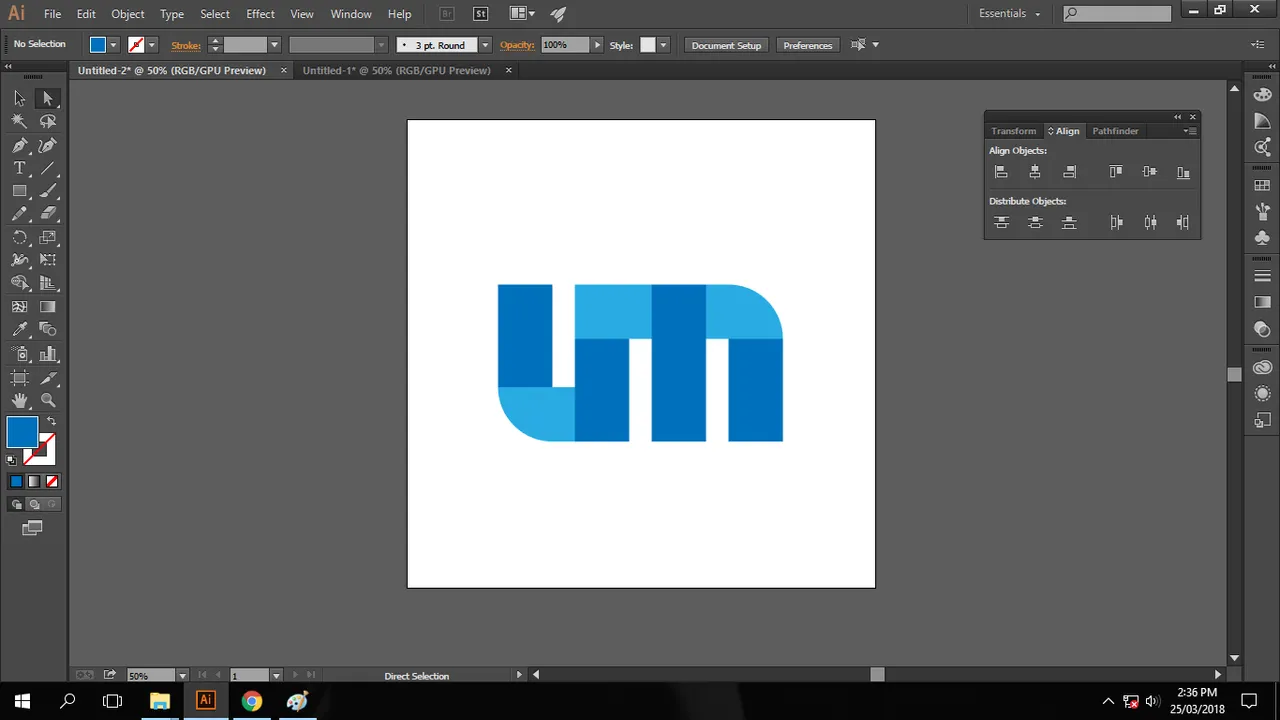
Task: Select the Rotate tool
Action: pyautogui.click(x=19, y=238)
